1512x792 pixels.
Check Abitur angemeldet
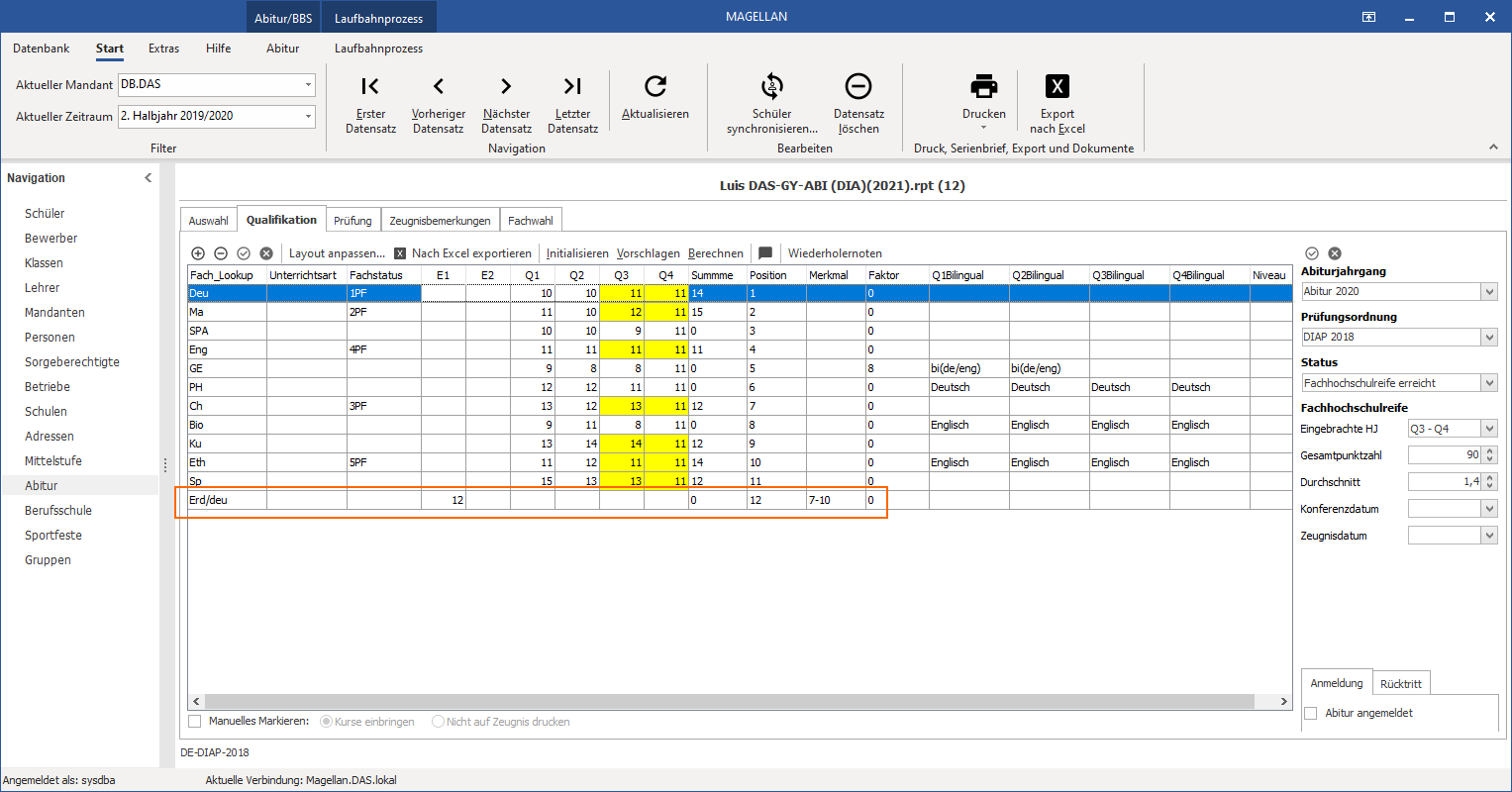1311,713
